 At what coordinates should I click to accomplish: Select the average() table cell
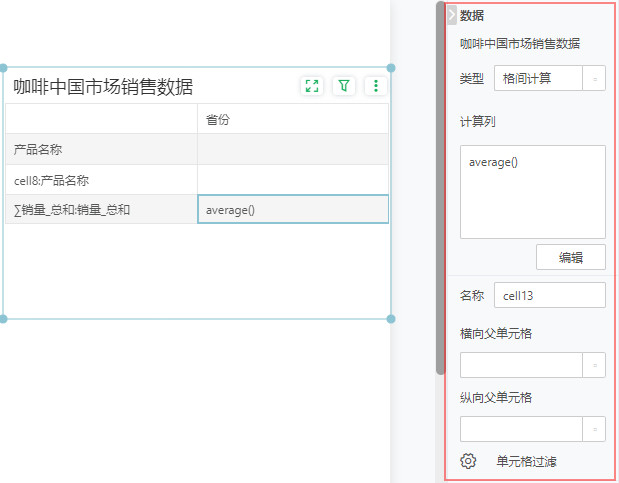coord(293,209)
